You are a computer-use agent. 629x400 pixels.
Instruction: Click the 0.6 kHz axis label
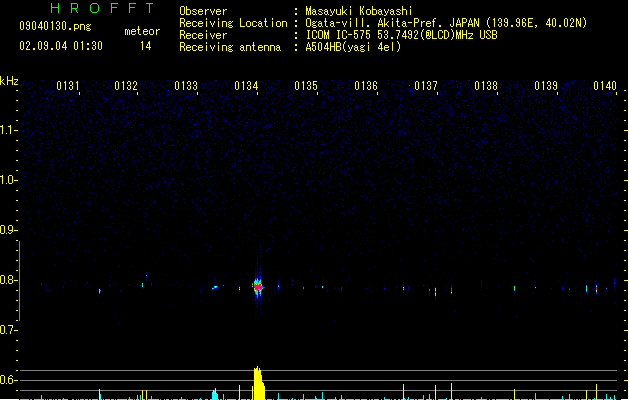point(9,380)
